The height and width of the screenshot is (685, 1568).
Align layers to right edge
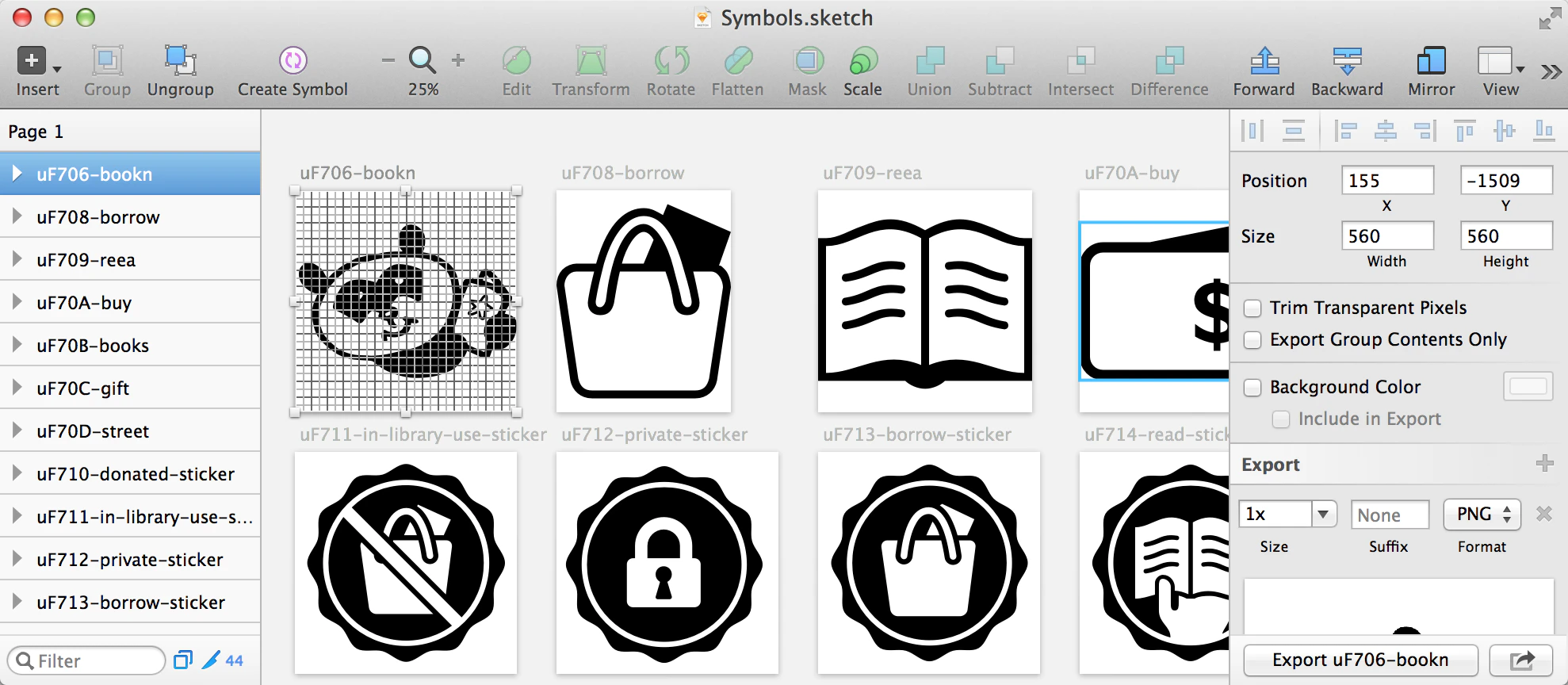(1425, 130)
